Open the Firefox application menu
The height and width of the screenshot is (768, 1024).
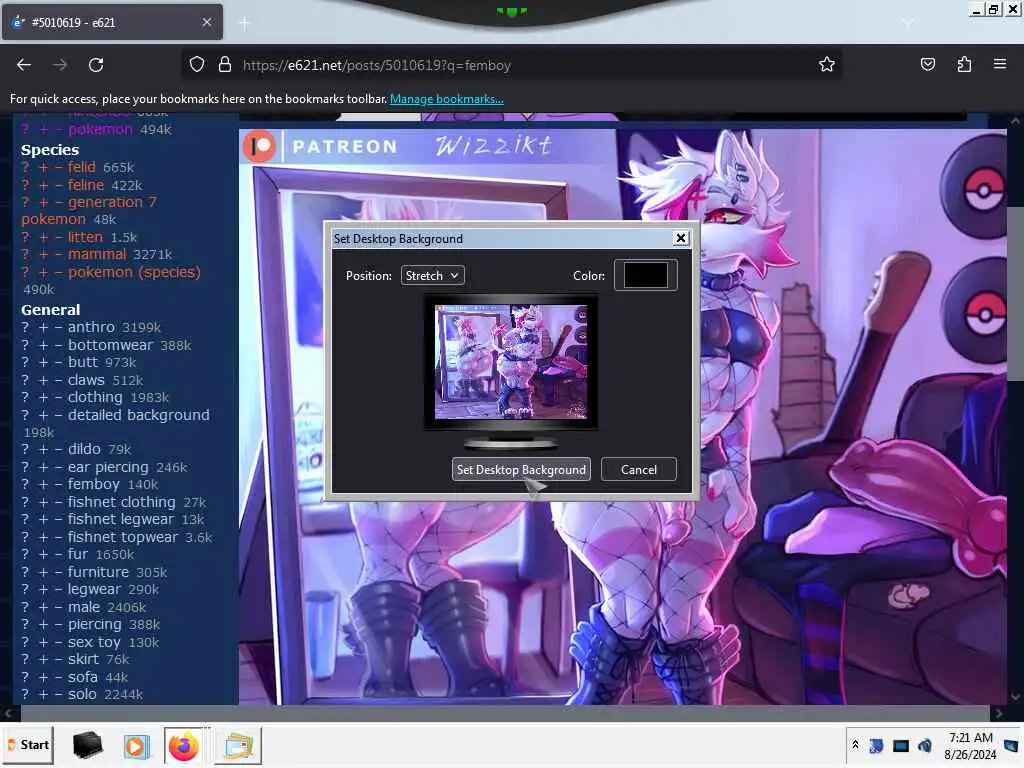tap(999, 64)
